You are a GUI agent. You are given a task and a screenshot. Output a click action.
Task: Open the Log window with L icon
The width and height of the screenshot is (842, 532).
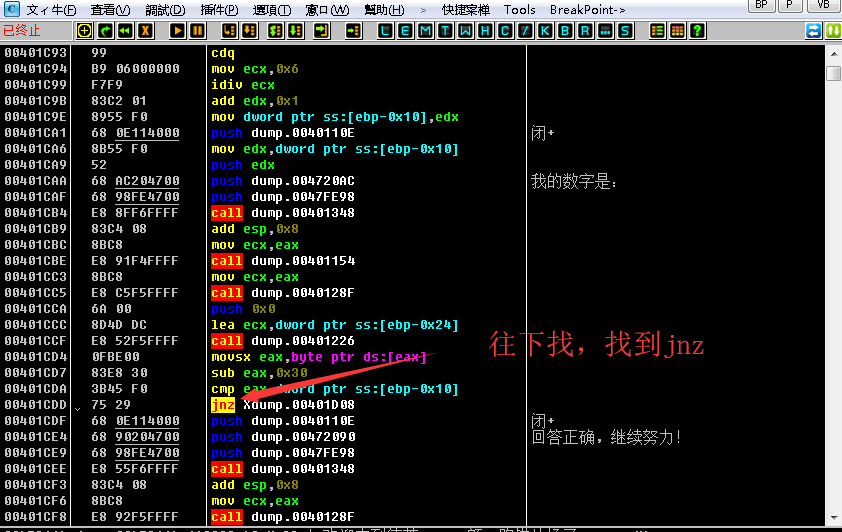click(x=385, y=31)
